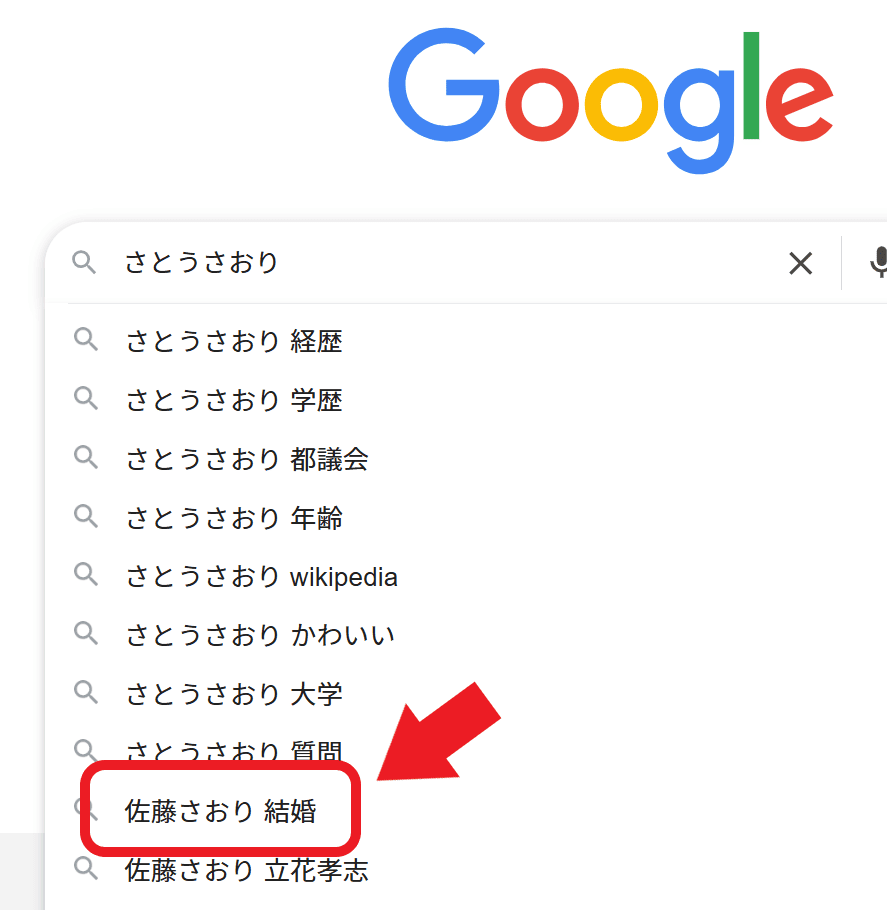Click the magnifier icon inside the search box

(x=85, y=264)
